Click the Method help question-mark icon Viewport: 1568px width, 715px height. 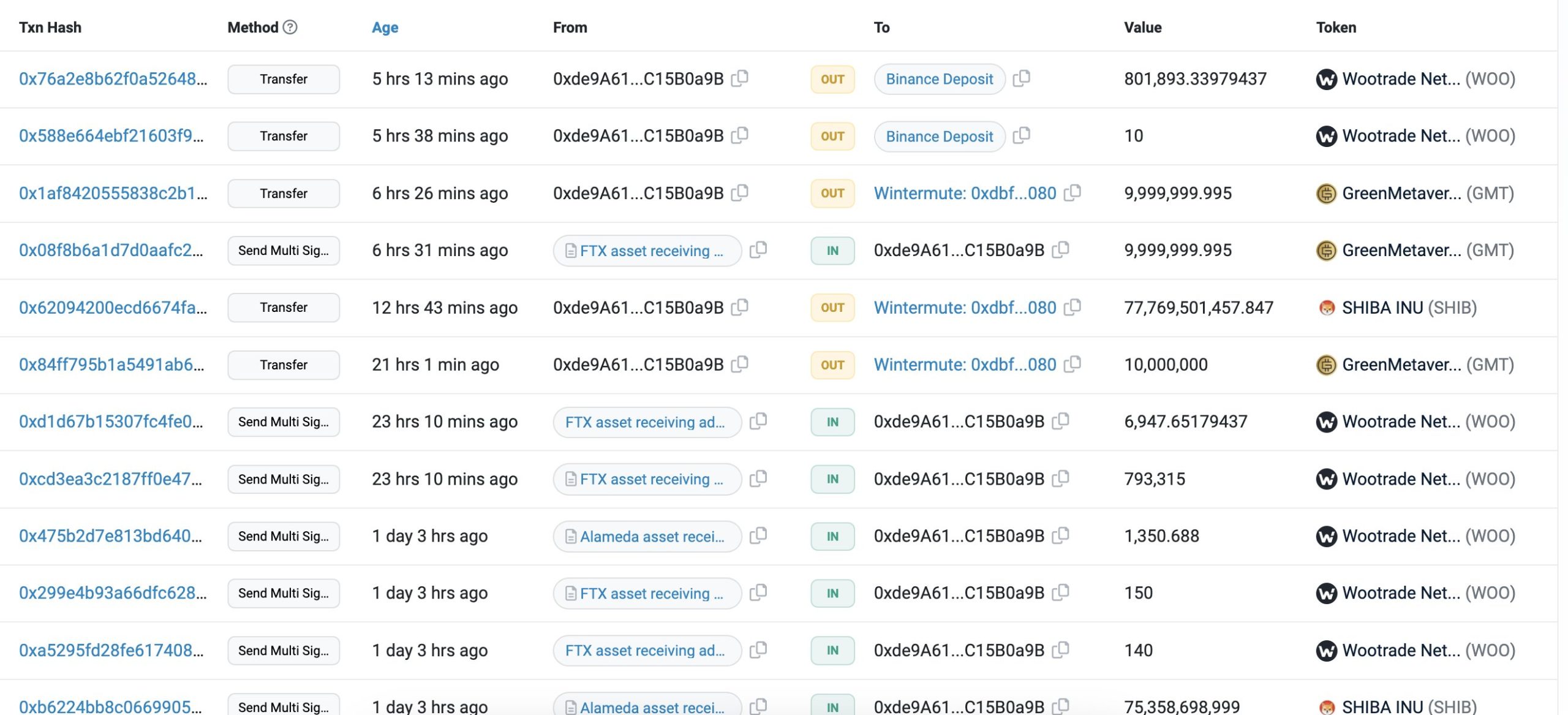click(x=290, y=27)
